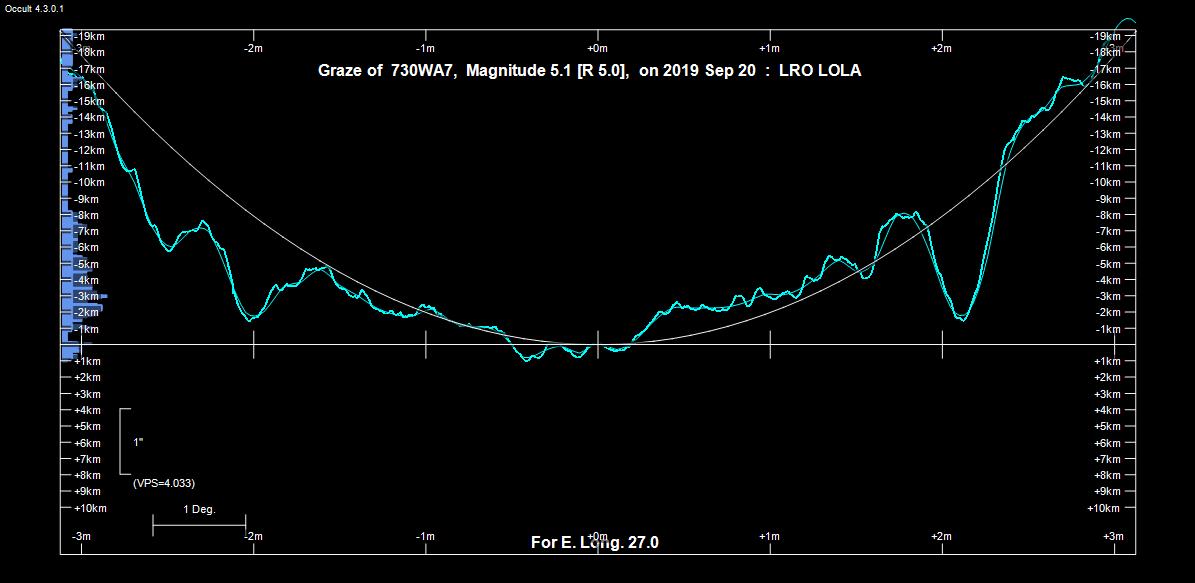The width and height of the screenshot is (1195, 583).
Task: Click the graze title text at top
Action: coord(589,71)
